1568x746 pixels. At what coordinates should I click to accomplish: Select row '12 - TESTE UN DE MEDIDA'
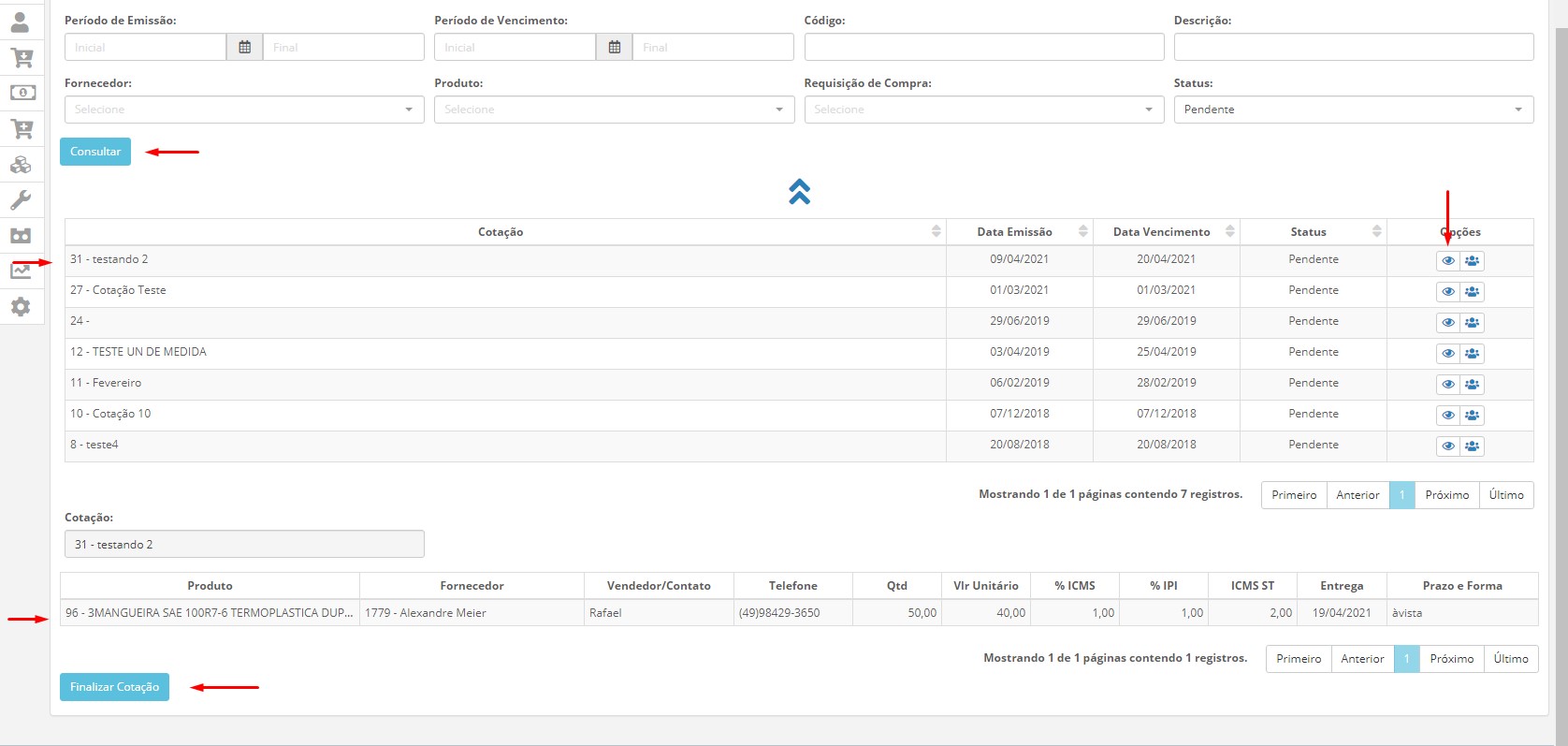(799, 354)
